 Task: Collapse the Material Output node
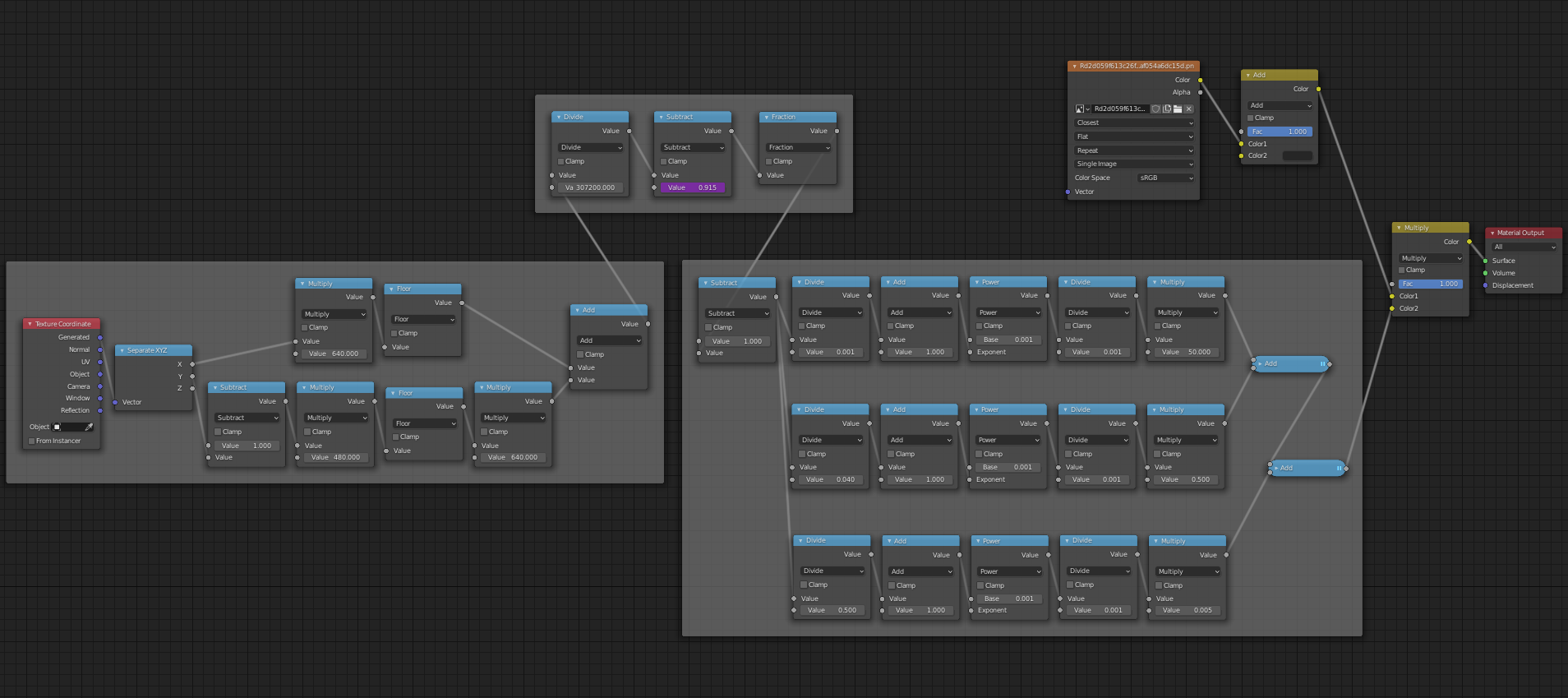(x=1492, y=233)
